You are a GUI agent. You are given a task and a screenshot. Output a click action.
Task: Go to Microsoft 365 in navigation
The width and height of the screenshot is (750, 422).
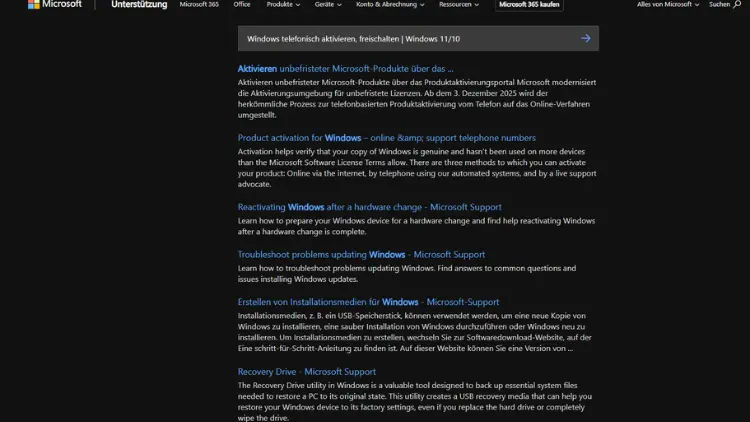[x=199, y=4]
